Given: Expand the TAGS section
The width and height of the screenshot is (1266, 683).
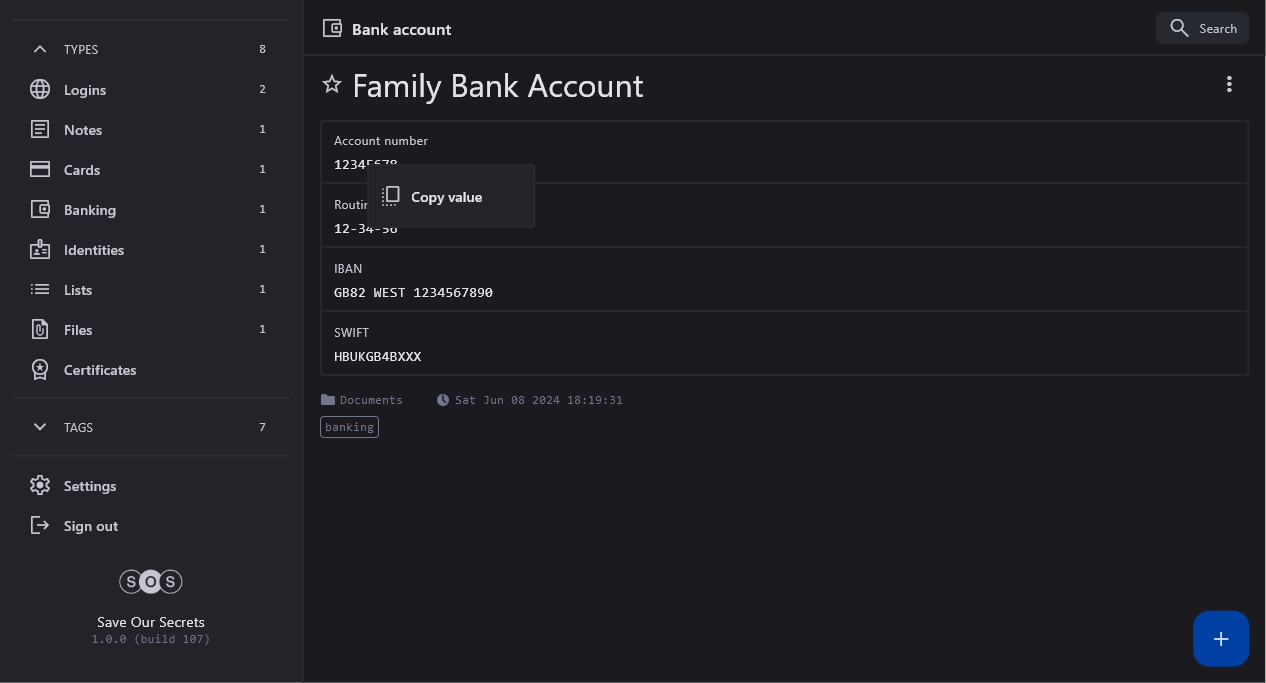Looking at the screenshot, I should (x=40, y=427).
